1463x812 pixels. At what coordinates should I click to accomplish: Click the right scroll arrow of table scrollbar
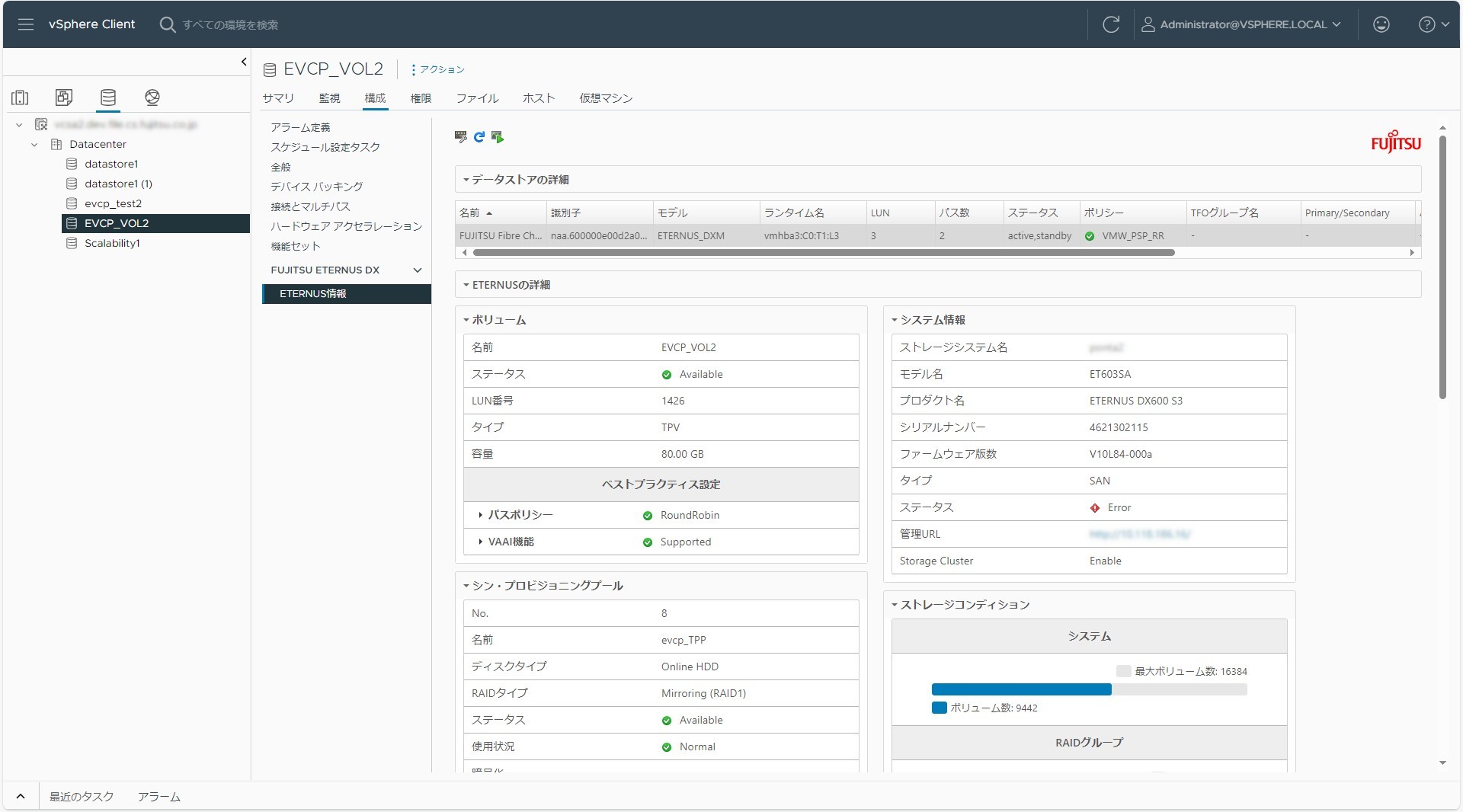click(x=1411, y=252)
